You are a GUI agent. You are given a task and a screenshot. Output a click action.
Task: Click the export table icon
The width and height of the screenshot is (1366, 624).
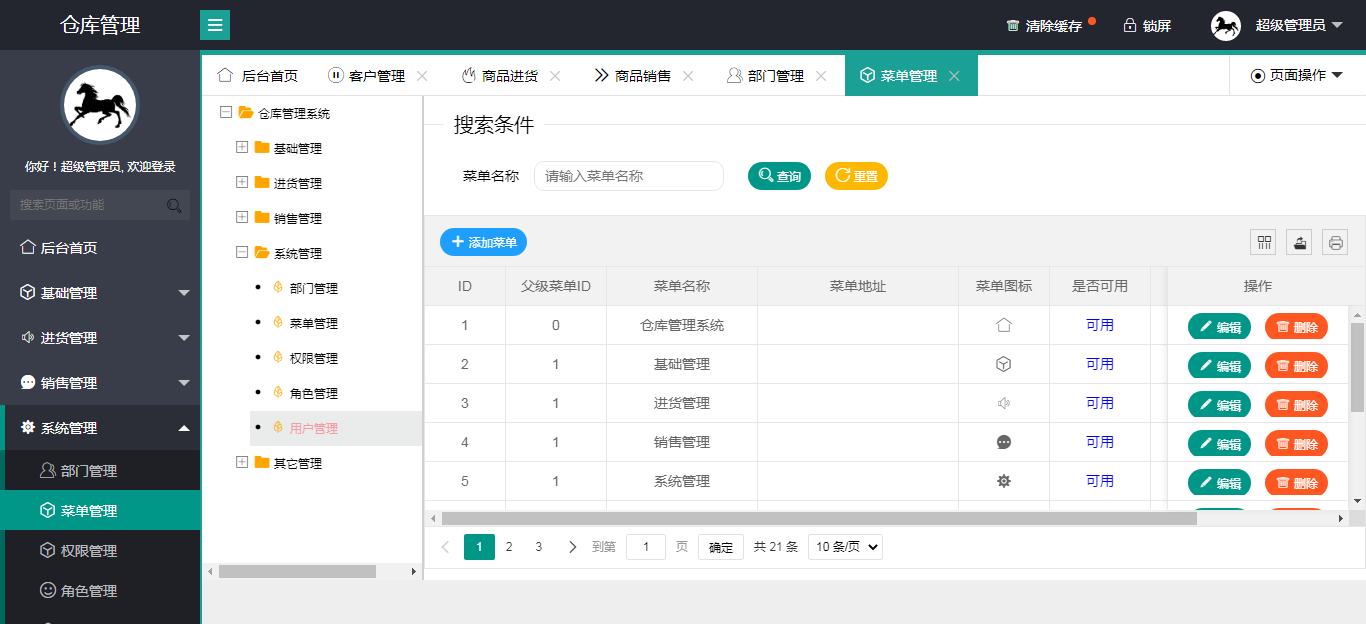click(1299, 242)
